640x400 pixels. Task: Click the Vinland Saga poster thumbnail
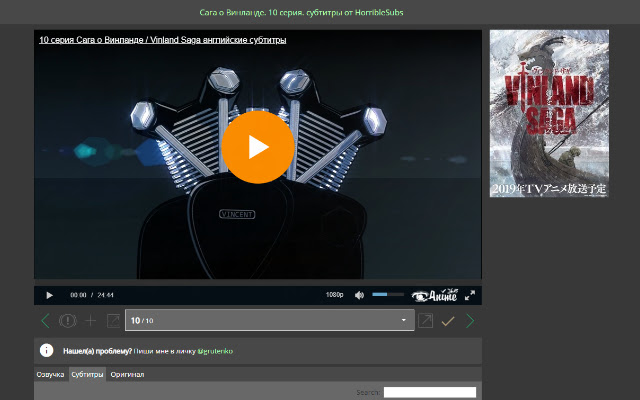click(549, 113)
